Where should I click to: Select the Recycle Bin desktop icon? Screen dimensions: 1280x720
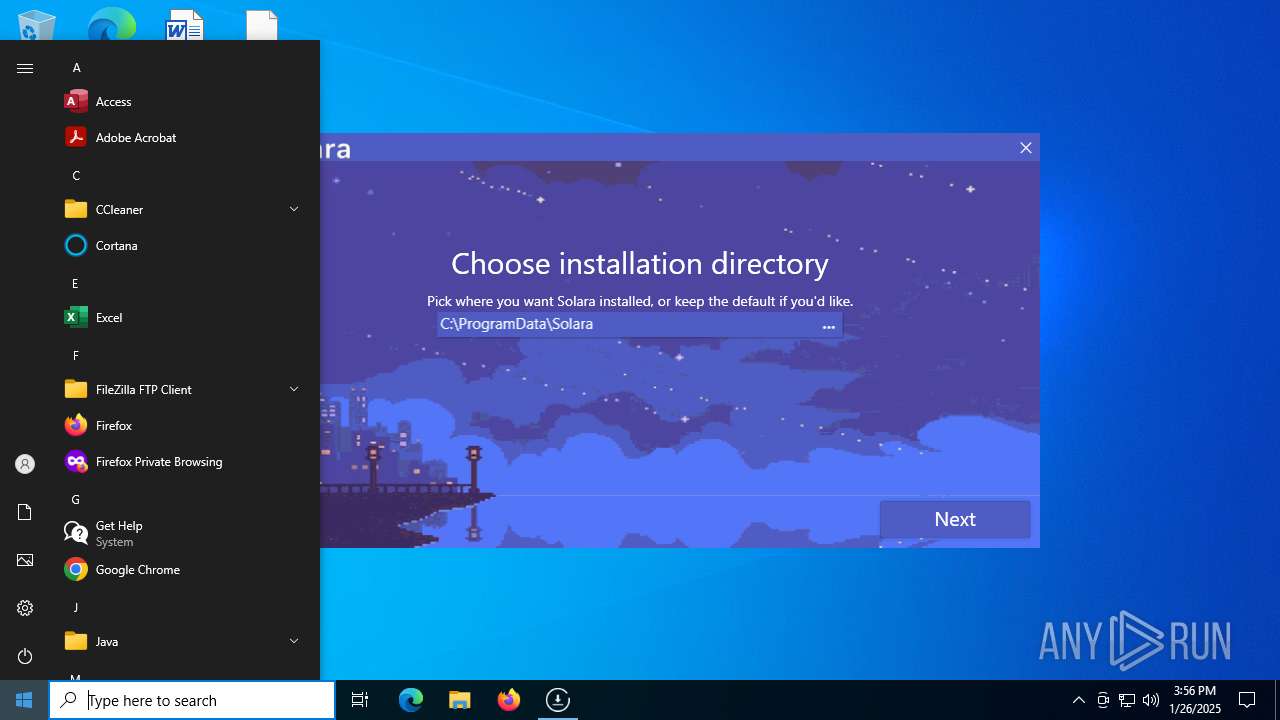(37, 24)
